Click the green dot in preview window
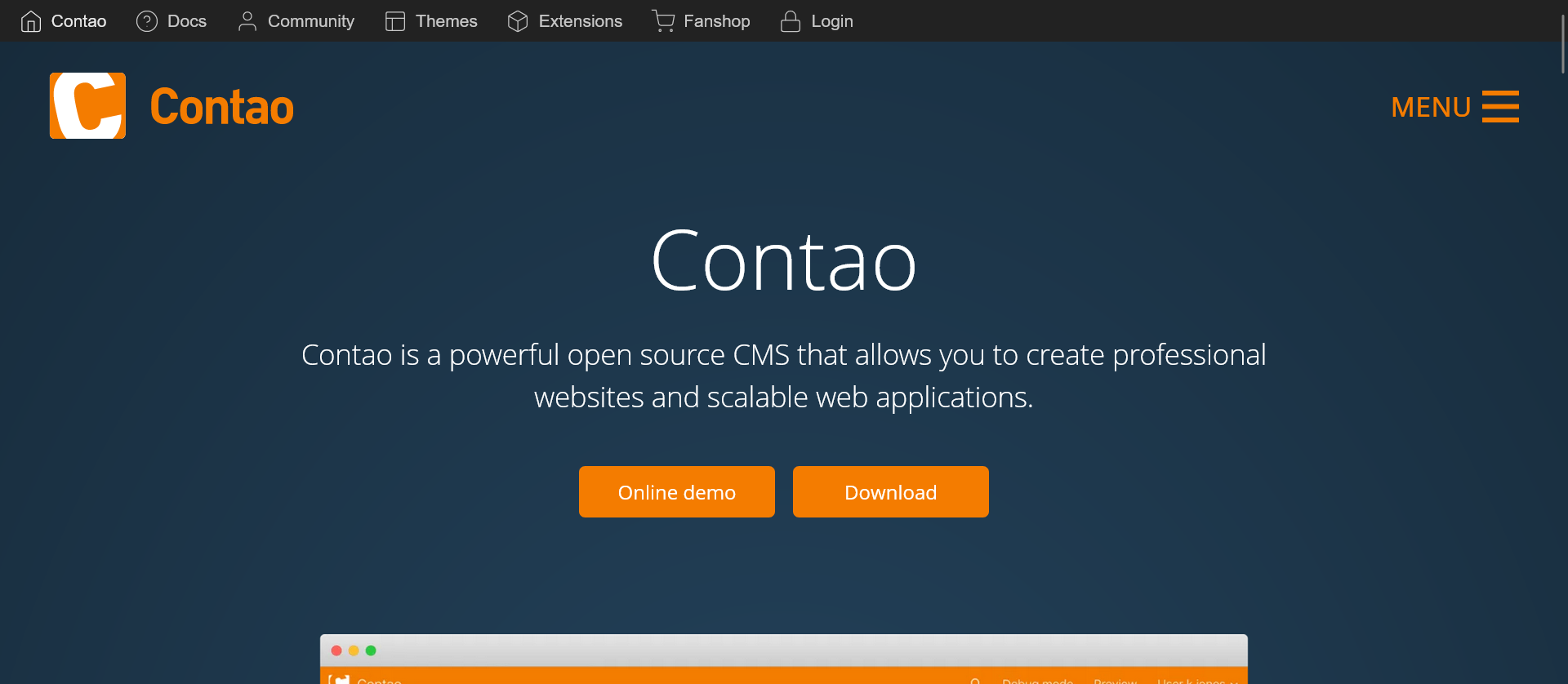Image resolution: width=1568 pixels, height=684 pixels. tap(371, 651)
